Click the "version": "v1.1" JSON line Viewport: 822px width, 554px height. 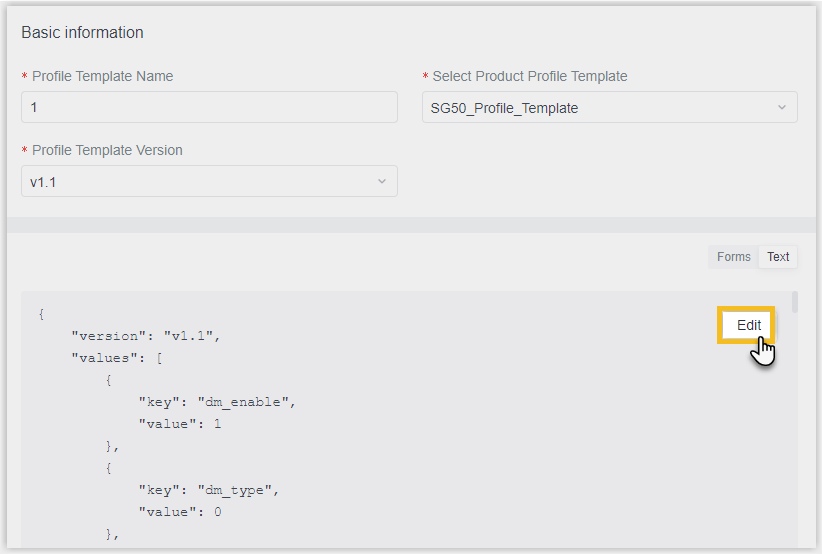[x=146, y=336]
